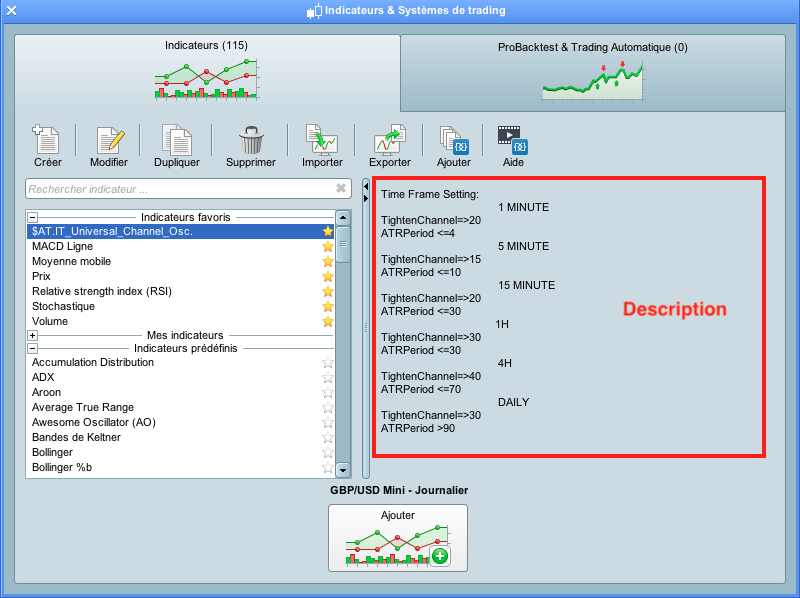Screen dimensions: 800x598
Task: Mark Aroon as favorite
Action: 328,392
